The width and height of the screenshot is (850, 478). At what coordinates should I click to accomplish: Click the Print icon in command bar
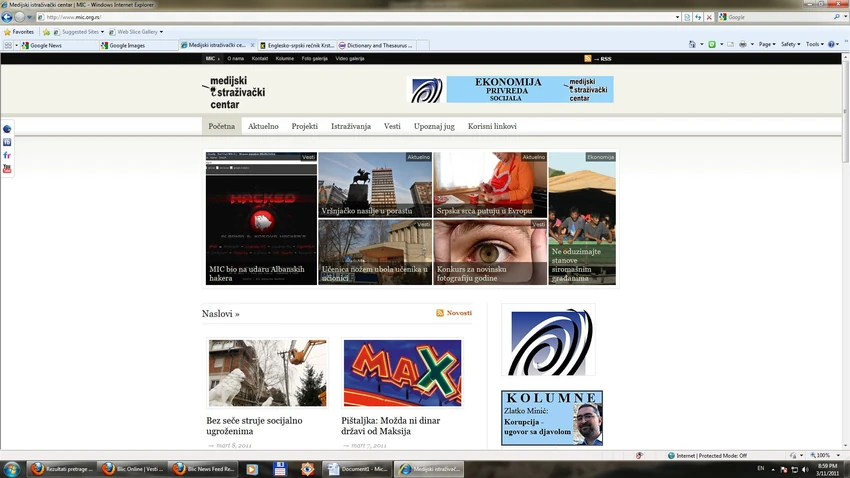[x=743, y=44]
